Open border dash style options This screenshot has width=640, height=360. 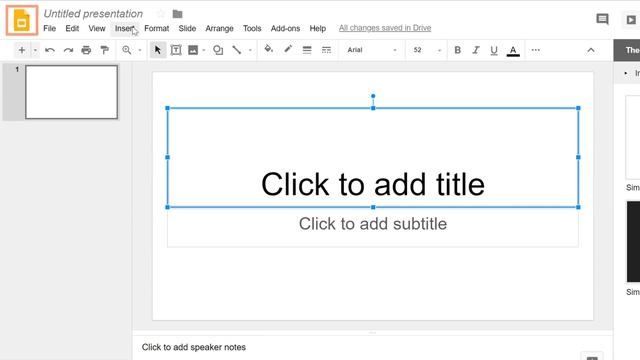click(x=326, y=50)
